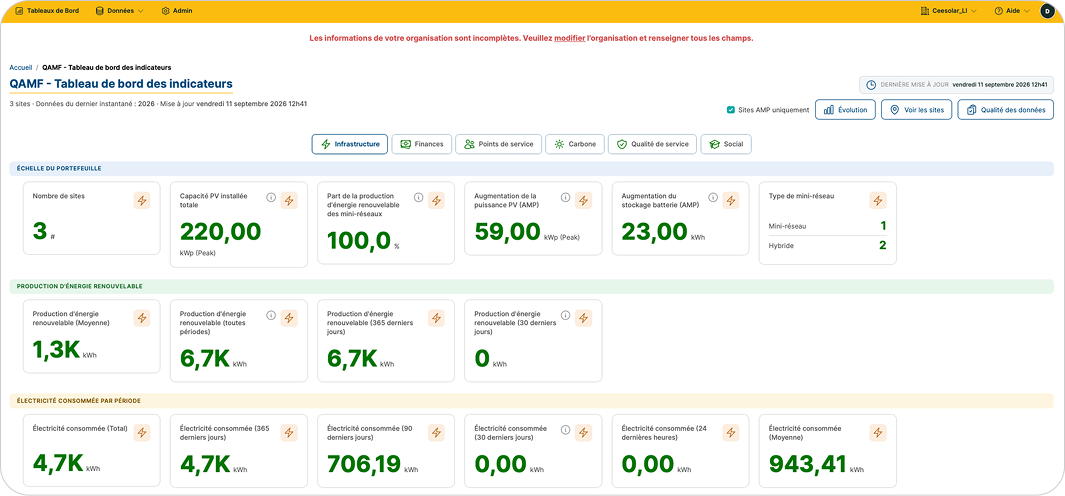Open Tableaux de Bord menu

click(47, 11)
